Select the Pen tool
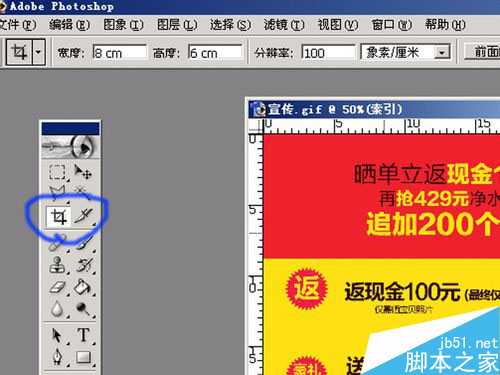Viewport: 500px width, 375px height. coord(57,357)
